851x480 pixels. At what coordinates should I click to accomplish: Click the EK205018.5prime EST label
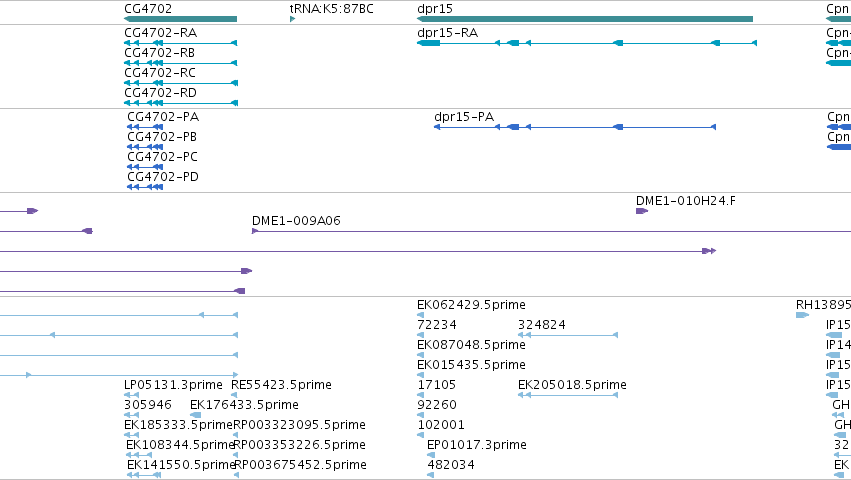(572, 385)
